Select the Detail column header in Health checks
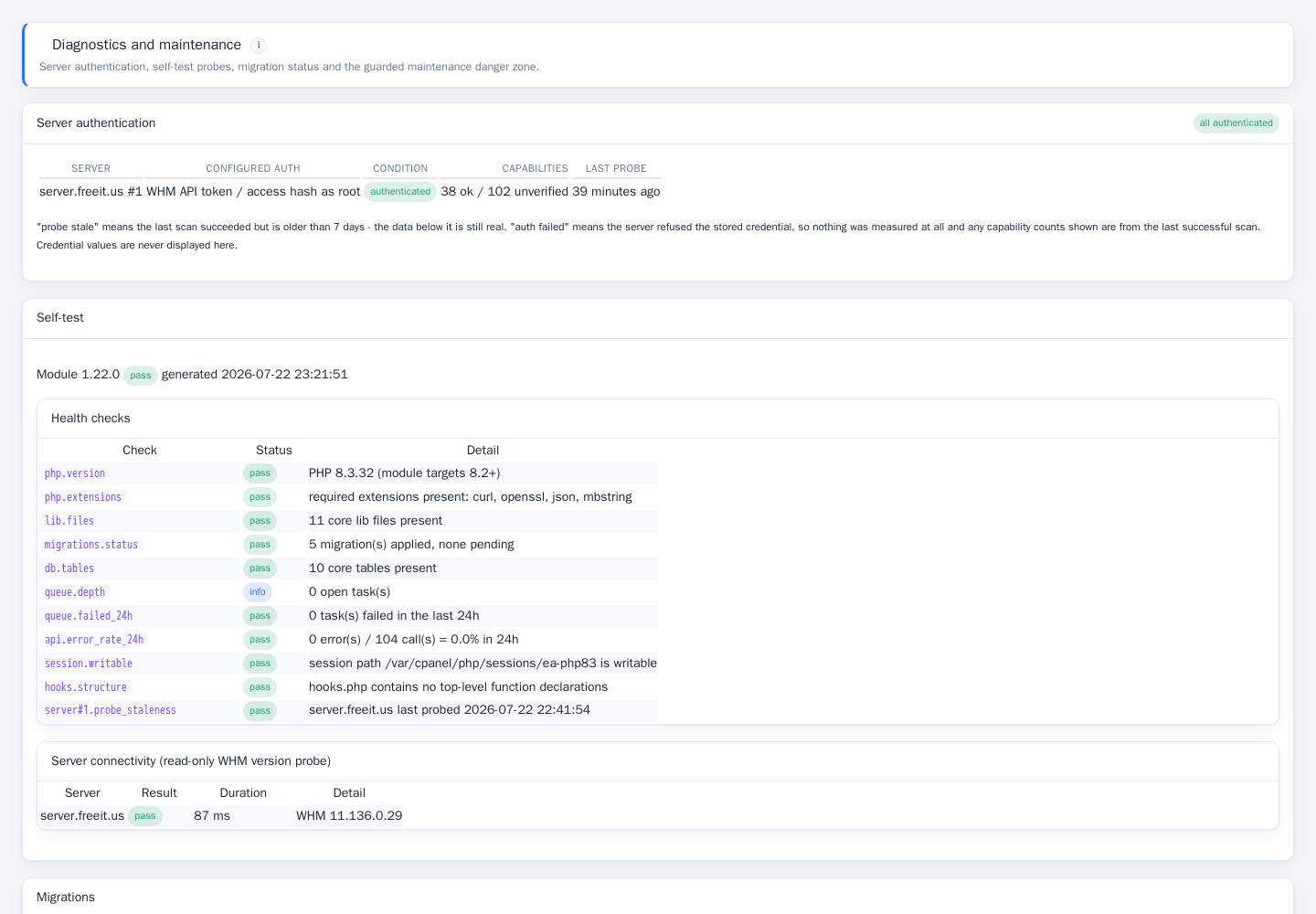 483,451
